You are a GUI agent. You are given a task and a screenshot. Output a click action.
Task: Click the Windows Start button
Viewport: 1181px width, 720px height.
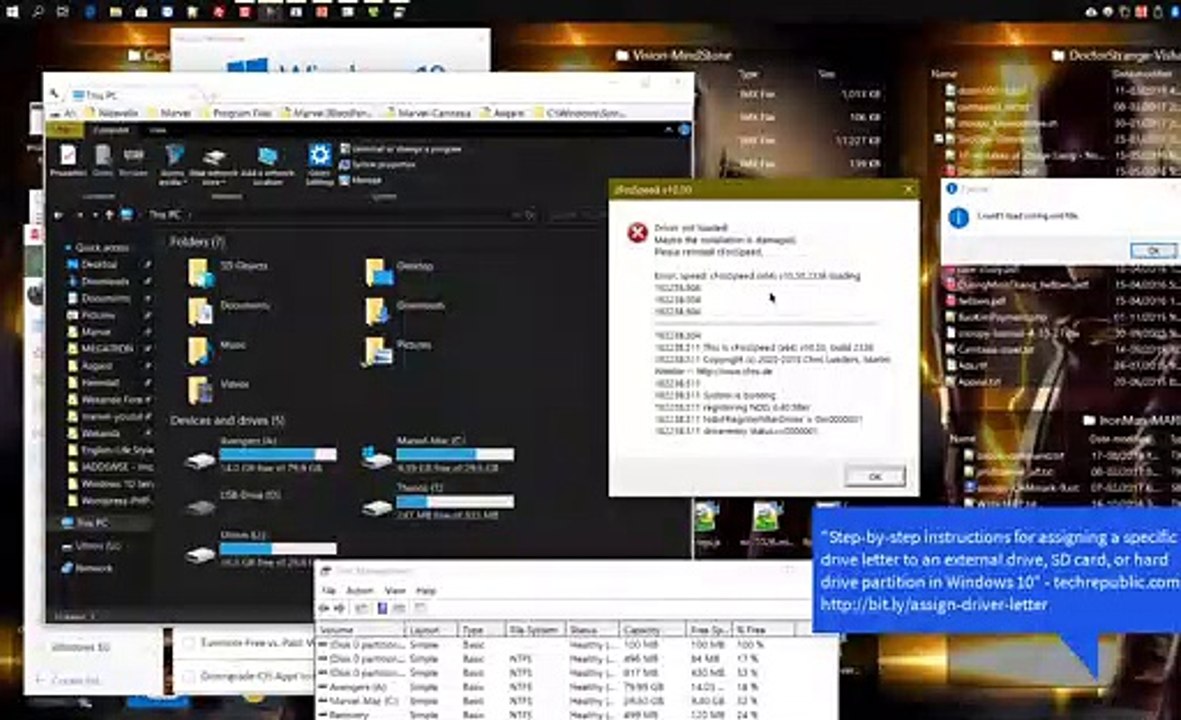[x=12, y=11]
